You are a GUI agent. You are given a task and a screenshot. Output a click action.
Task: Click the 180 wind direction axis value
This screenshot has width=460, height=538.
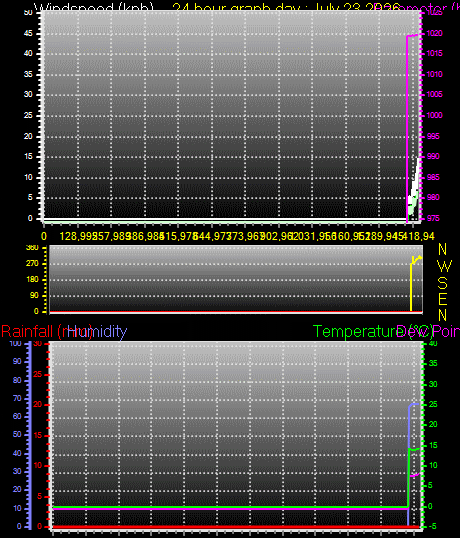pyautogui.click(x=32, y=280)
